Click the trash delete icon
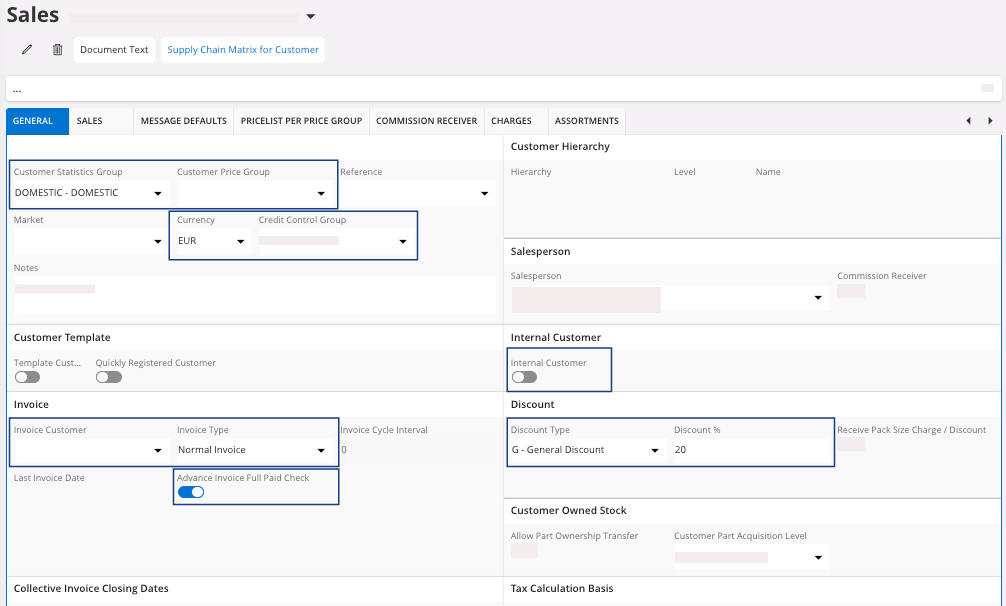 57,50
